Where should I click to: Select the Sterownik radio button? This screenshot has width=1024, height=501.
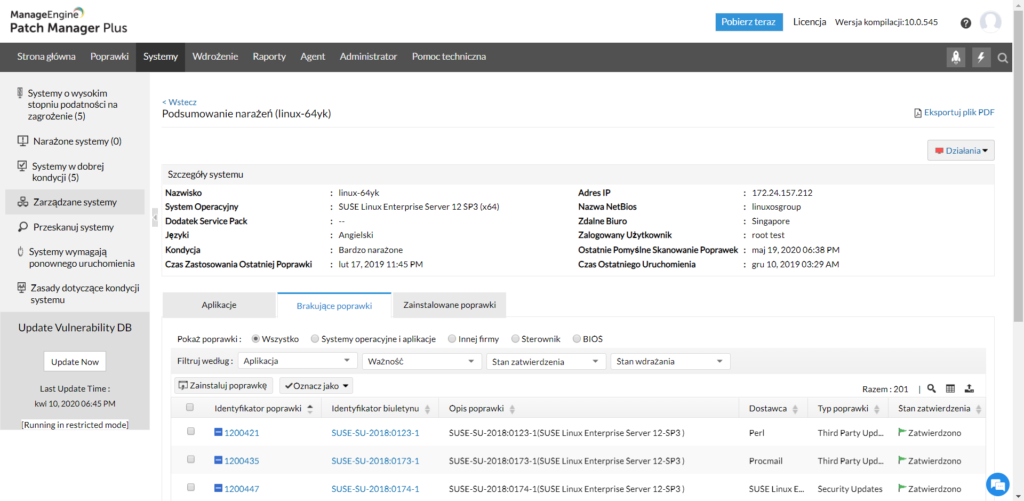[x=516, y=339]
